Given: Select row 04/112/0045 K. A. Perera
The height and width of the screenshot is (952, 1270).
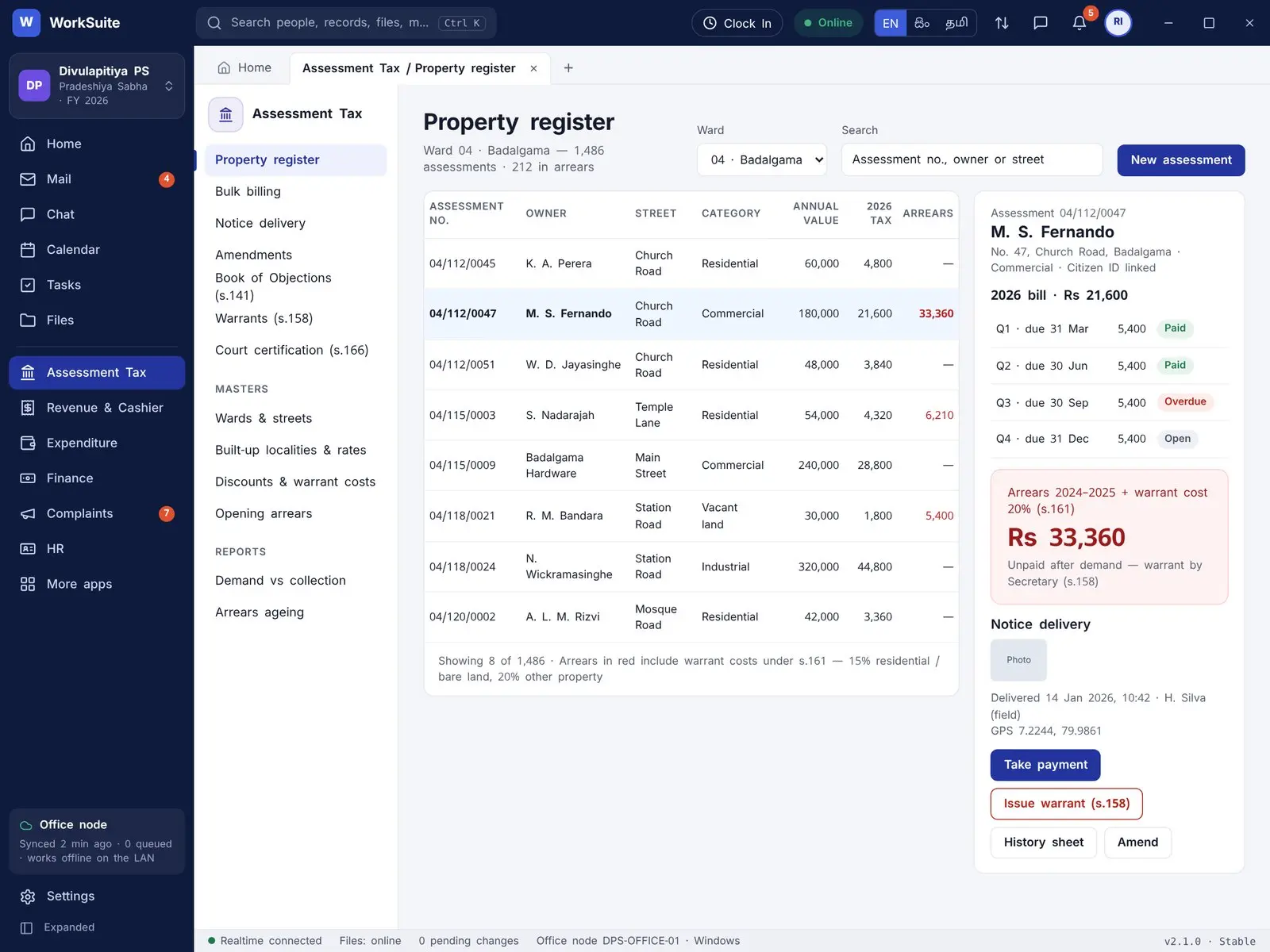Looking at the screenshot, I should coord(691,263).
